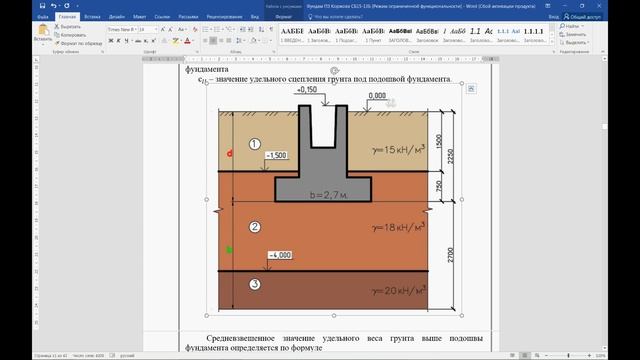Activate Формат по образцу painter

pos(78,43)
